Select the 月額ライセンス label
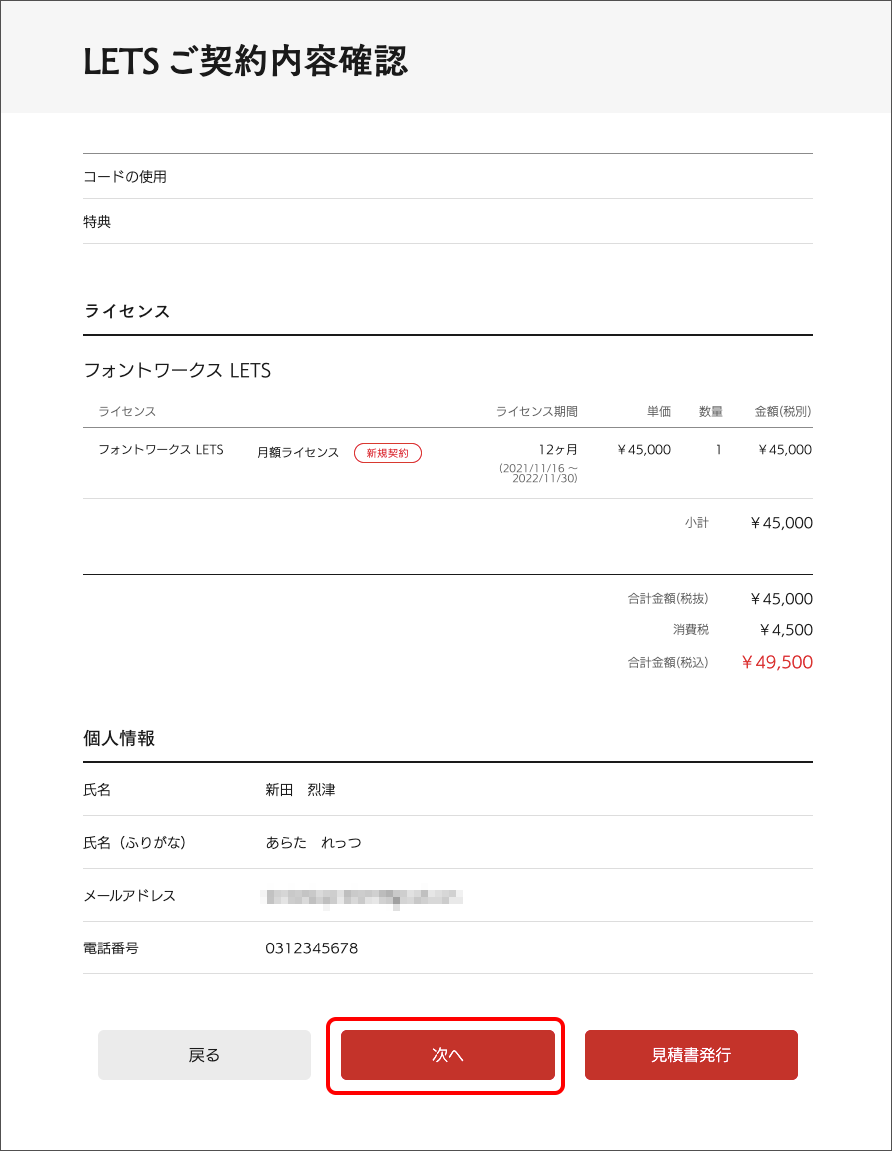Image resolution: width=892 pixels, height=1151 pixels. 298,453
